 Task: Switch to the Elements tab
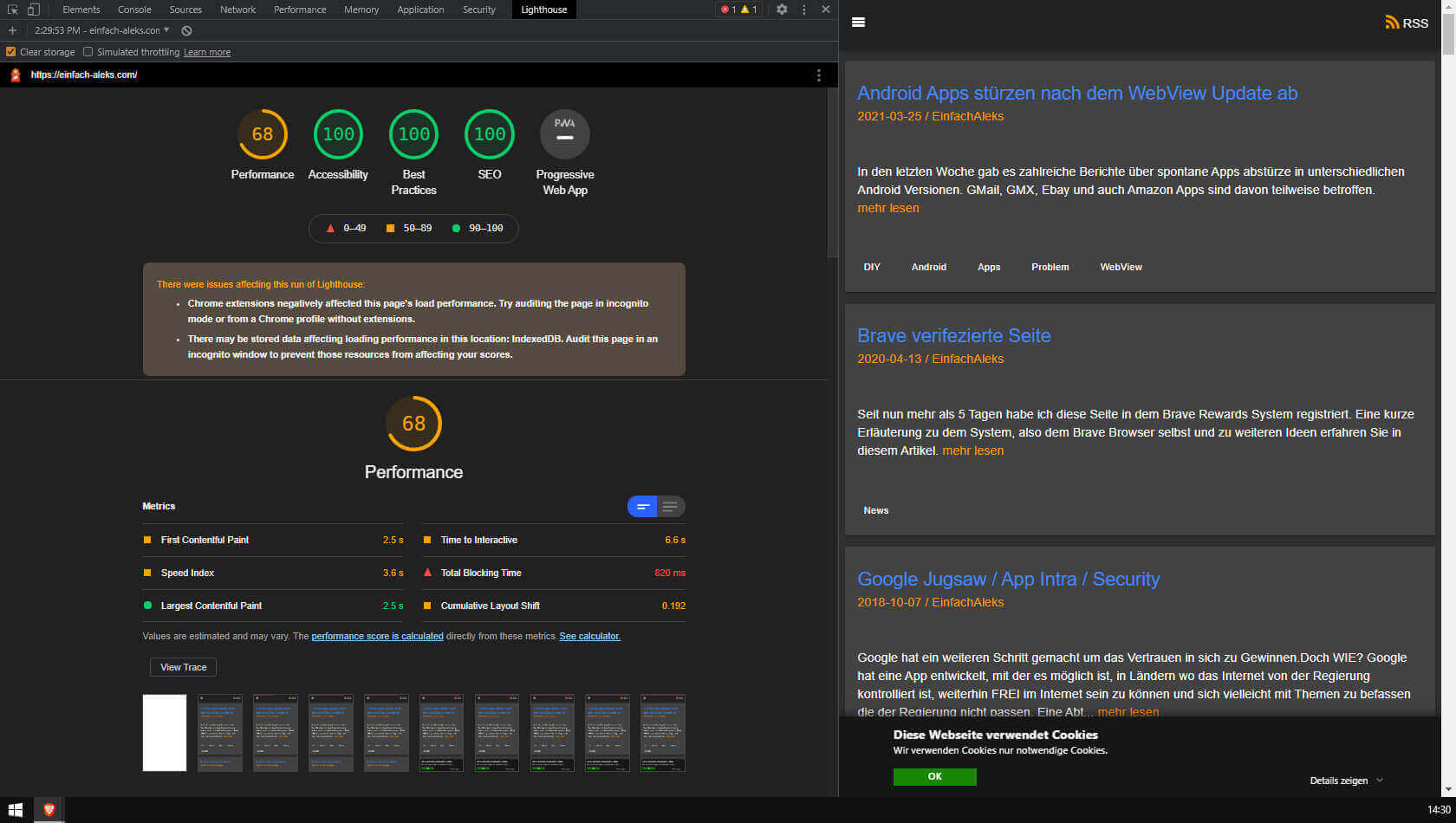pyautogui.click(x=81, y=10)
